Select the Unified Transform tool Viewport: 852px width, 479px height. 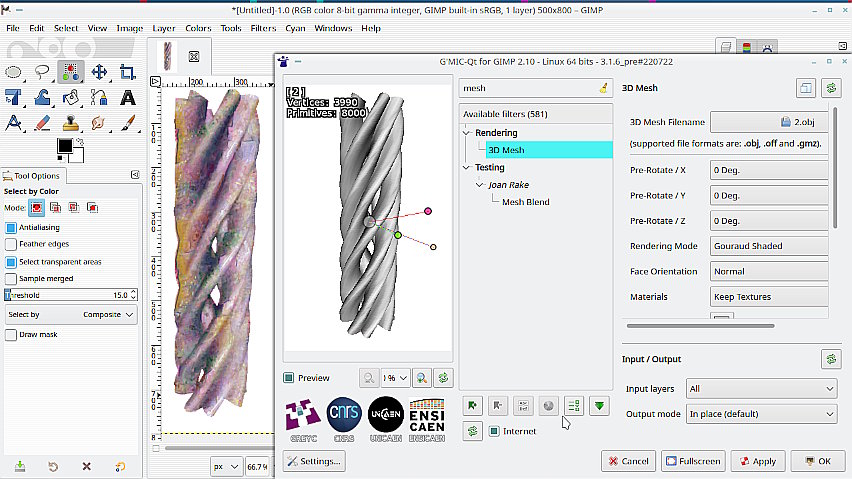click(14, 98)
